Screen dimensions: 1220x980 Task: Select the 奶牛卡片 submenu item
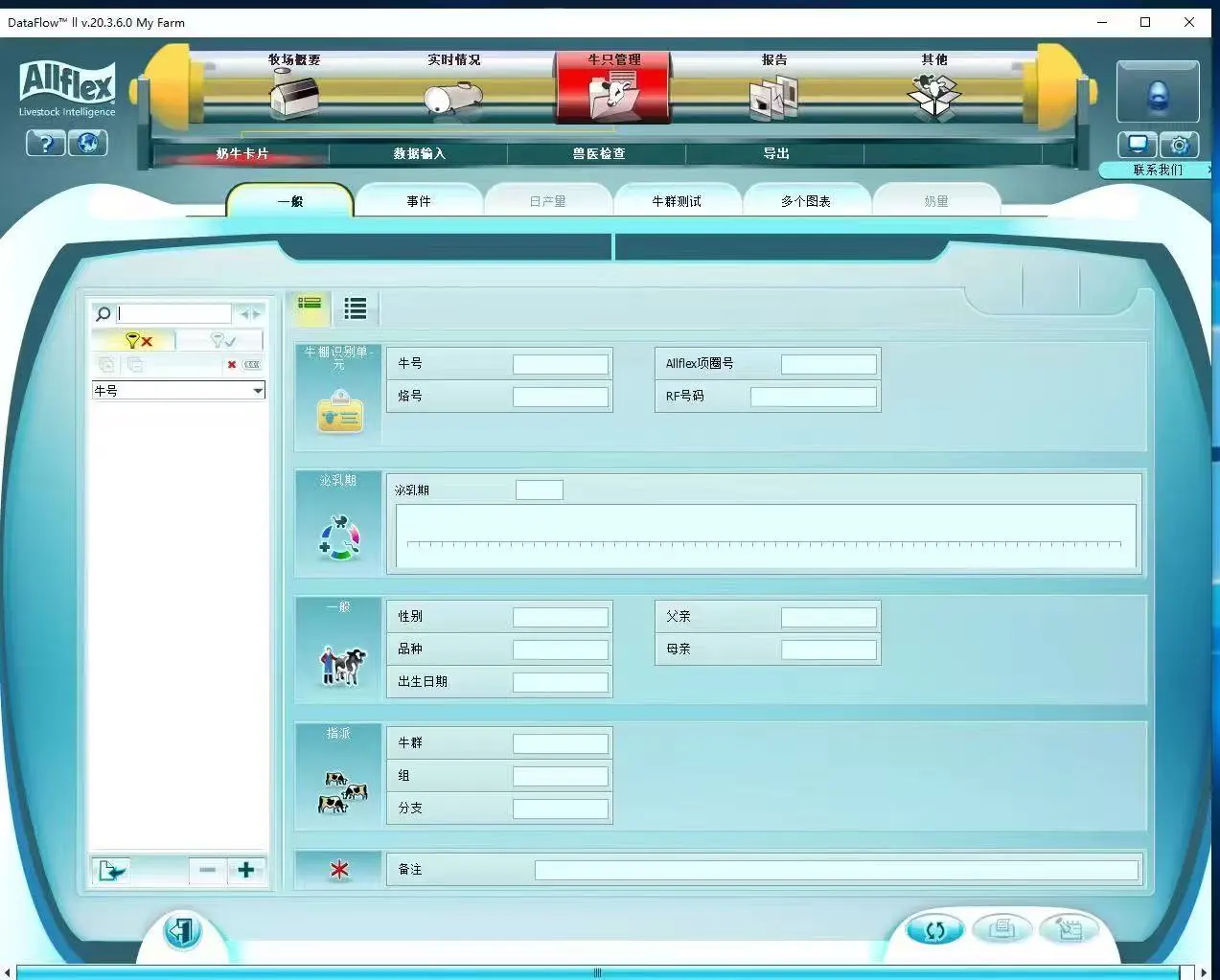tap(242, 153)
